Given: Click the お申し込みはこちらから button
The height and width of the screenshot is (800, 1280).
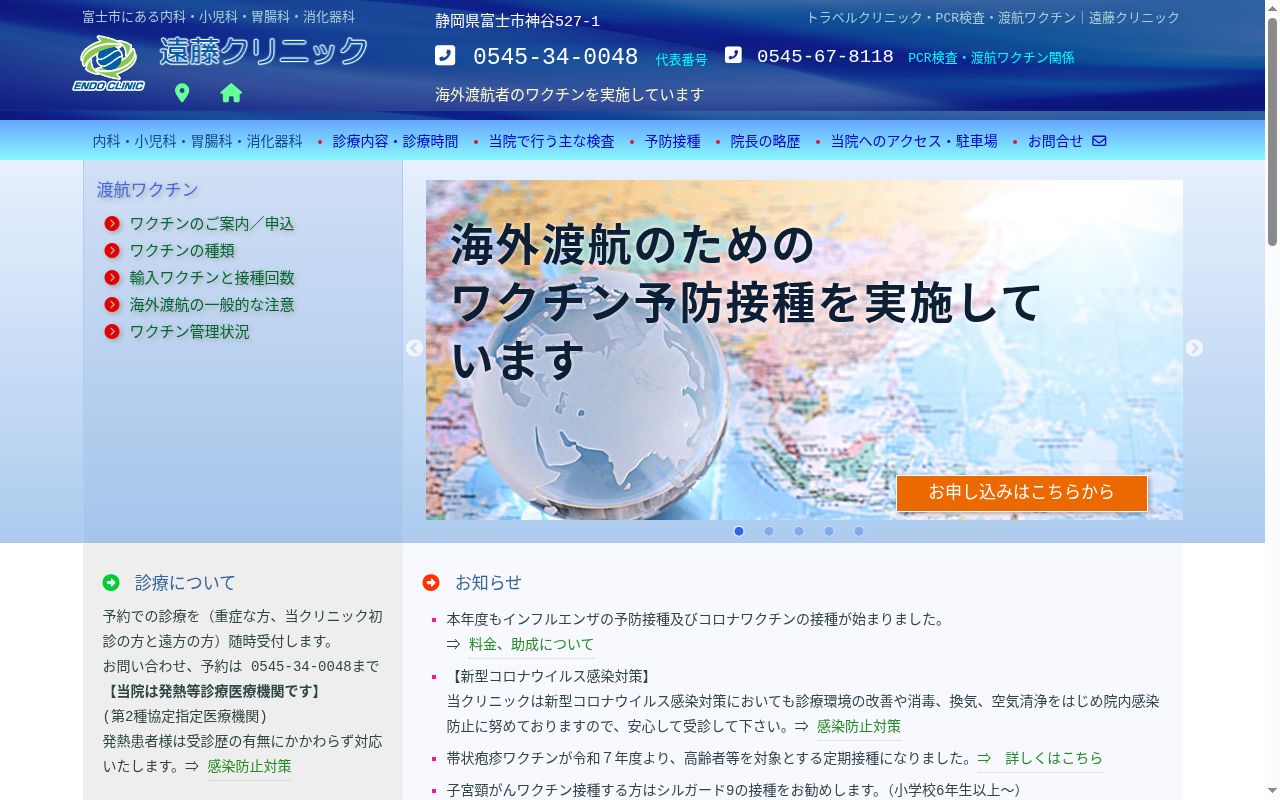Looking at the screenshot, I should pos(1021,492).
